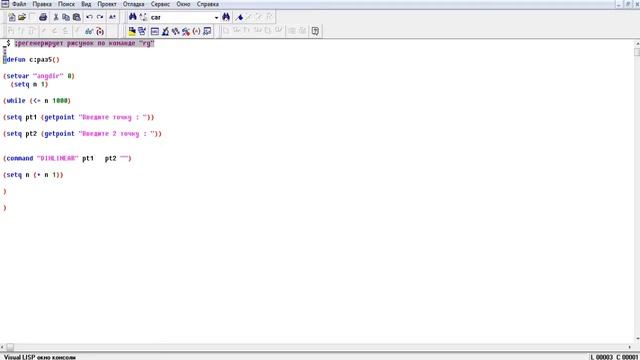Click inside the search field containing 'car'
This screenshot has height=360, width=640.
(181, 18)
